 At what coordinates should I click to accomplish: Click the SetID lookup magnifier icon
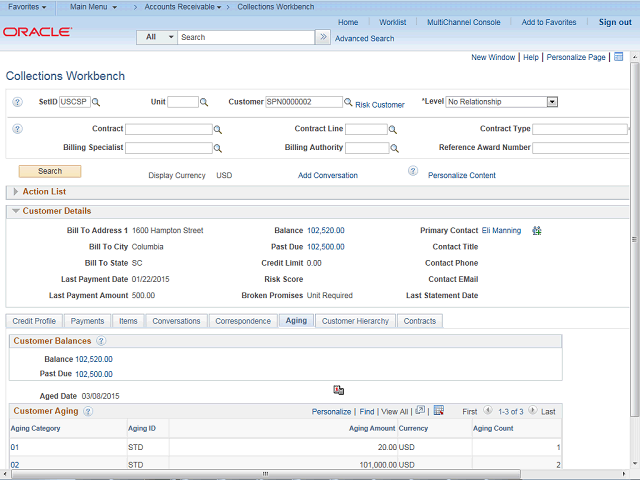pos(96,102)
